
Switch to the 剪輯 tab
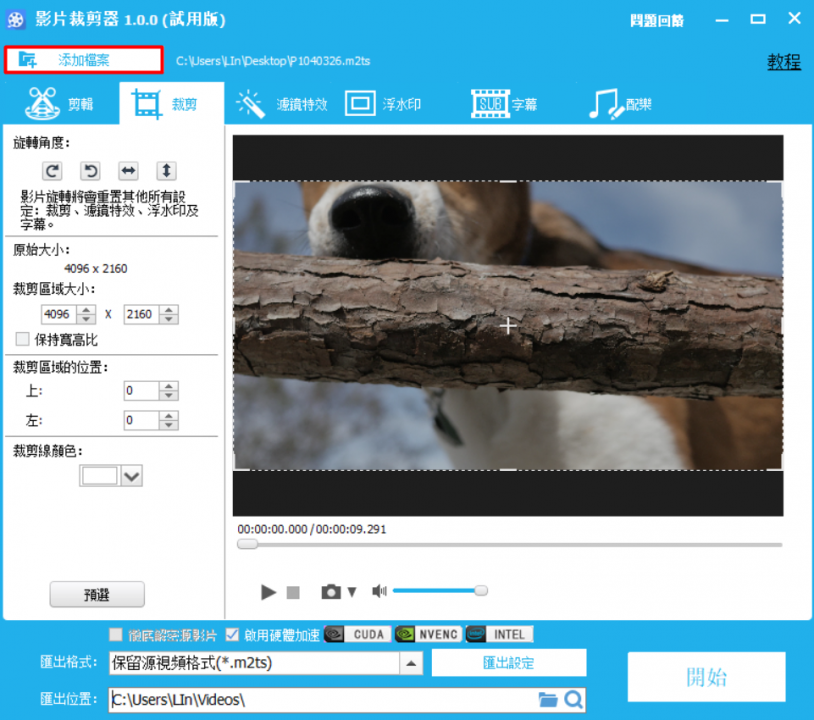(x=60, y=104)
